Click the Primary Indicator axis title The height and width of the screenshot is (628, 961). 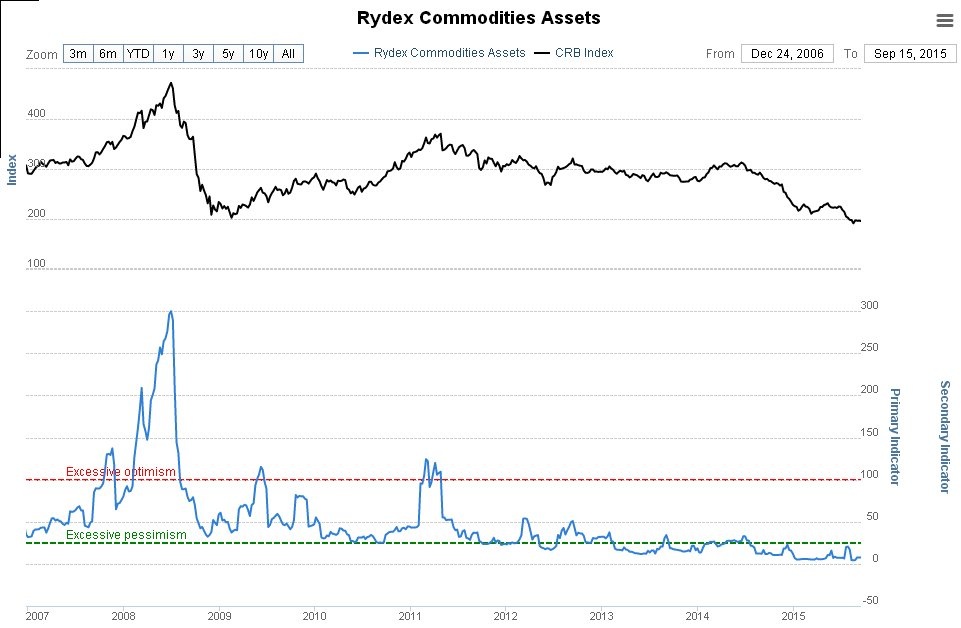(x=895, y=437)
